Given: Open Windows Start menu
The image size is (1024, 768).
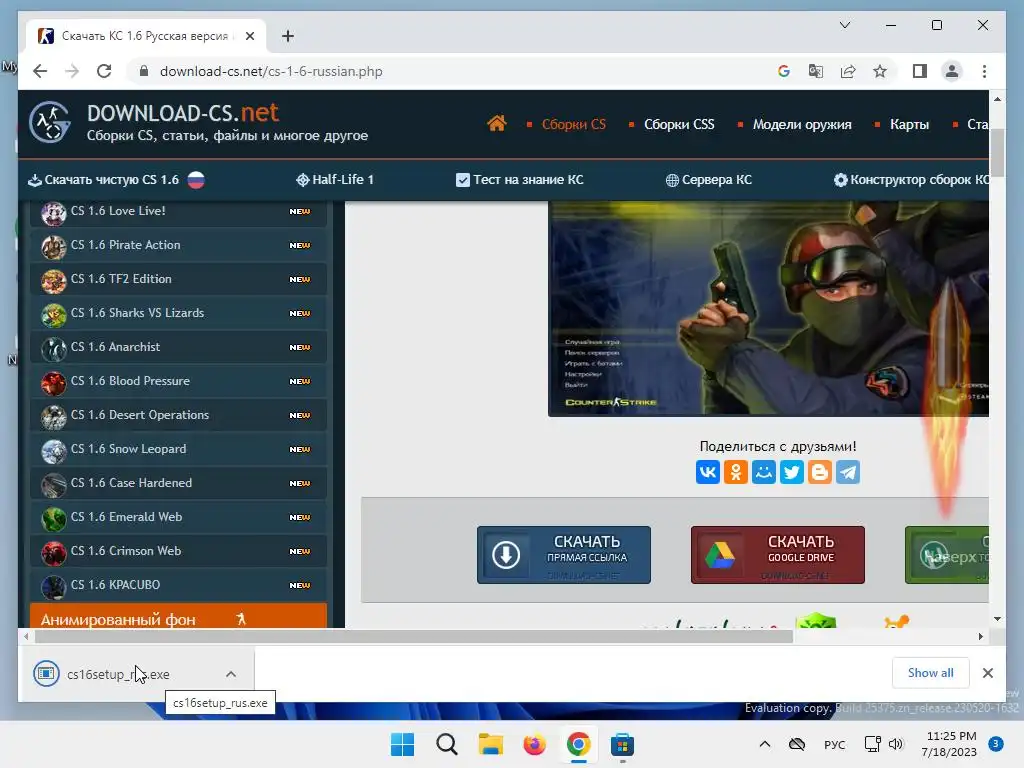Looking at the screenshot, I should [402, 744].
